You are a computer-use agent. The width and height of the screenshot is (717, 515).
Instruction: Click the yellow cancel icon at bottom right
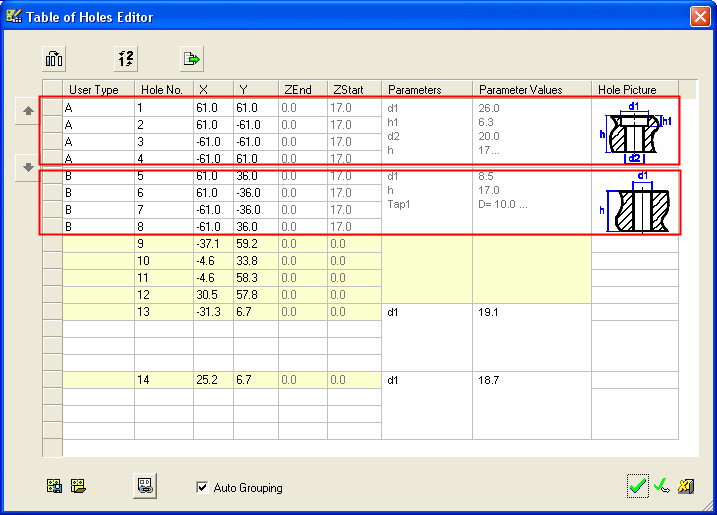pos(687,486)
